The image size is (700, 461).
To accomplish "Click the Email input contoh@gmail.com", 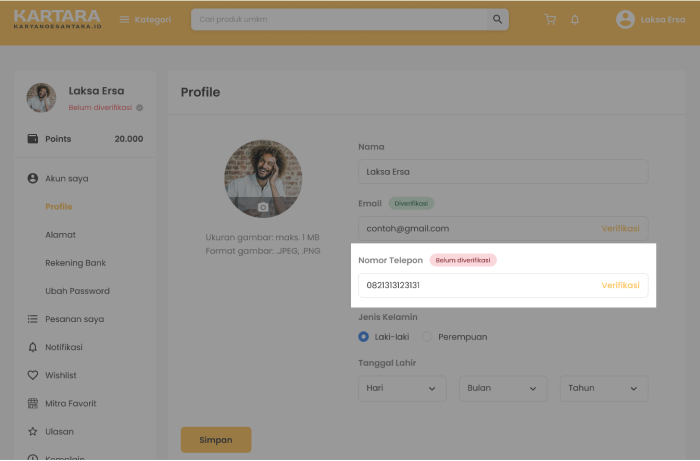I will click(503, 228).
